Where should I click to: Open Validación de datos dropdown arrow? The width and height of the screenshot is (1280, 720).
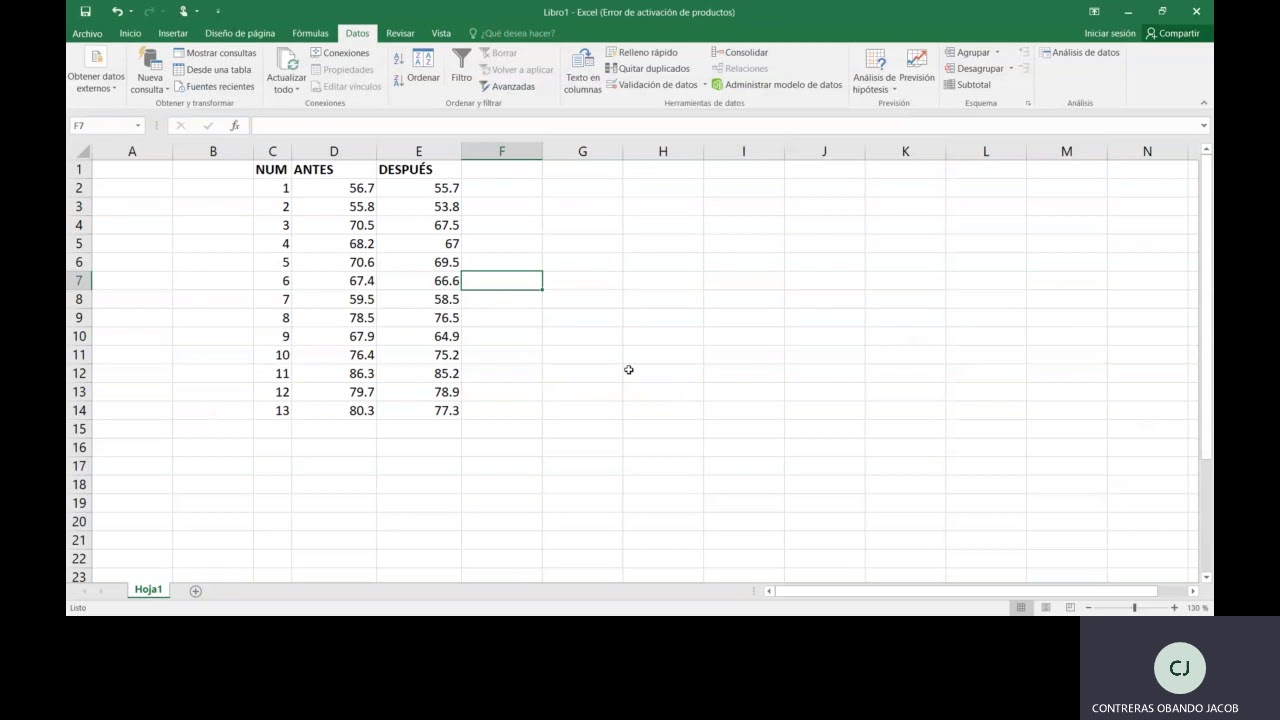705,85
